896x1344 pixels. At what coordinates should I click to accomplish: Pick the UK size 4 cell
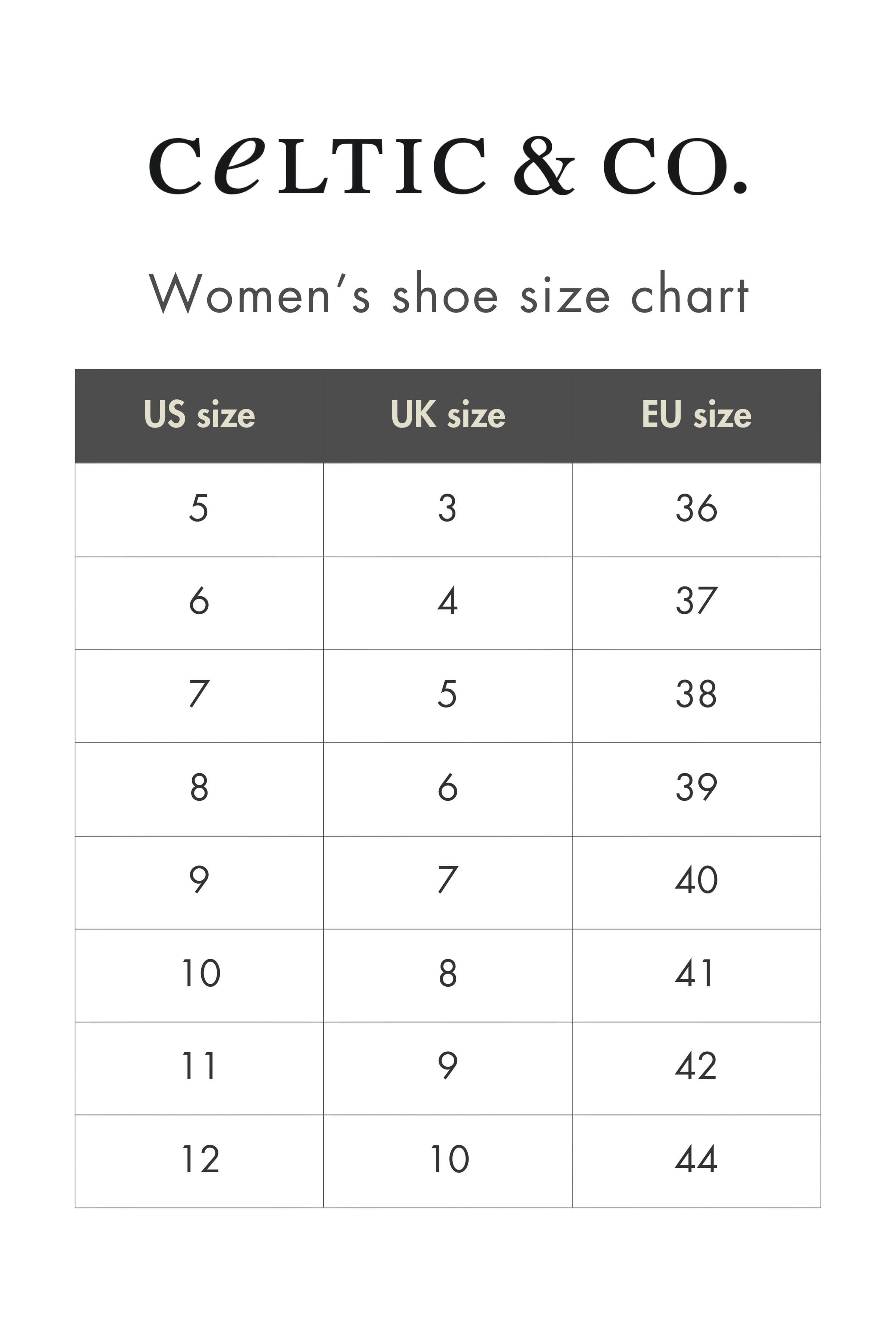[x=447, y=601]
